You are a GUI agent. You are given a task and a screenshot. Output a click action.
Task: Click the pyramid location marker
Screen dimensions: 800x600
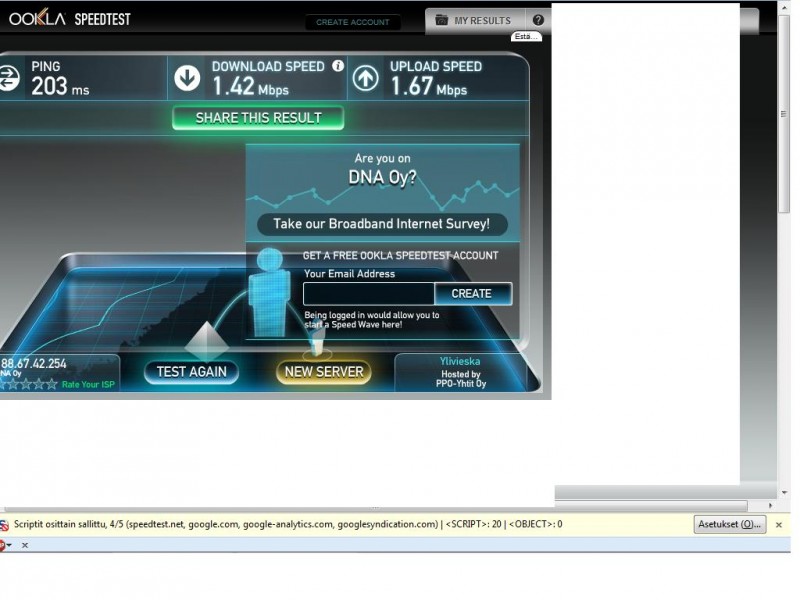[206, 340]
